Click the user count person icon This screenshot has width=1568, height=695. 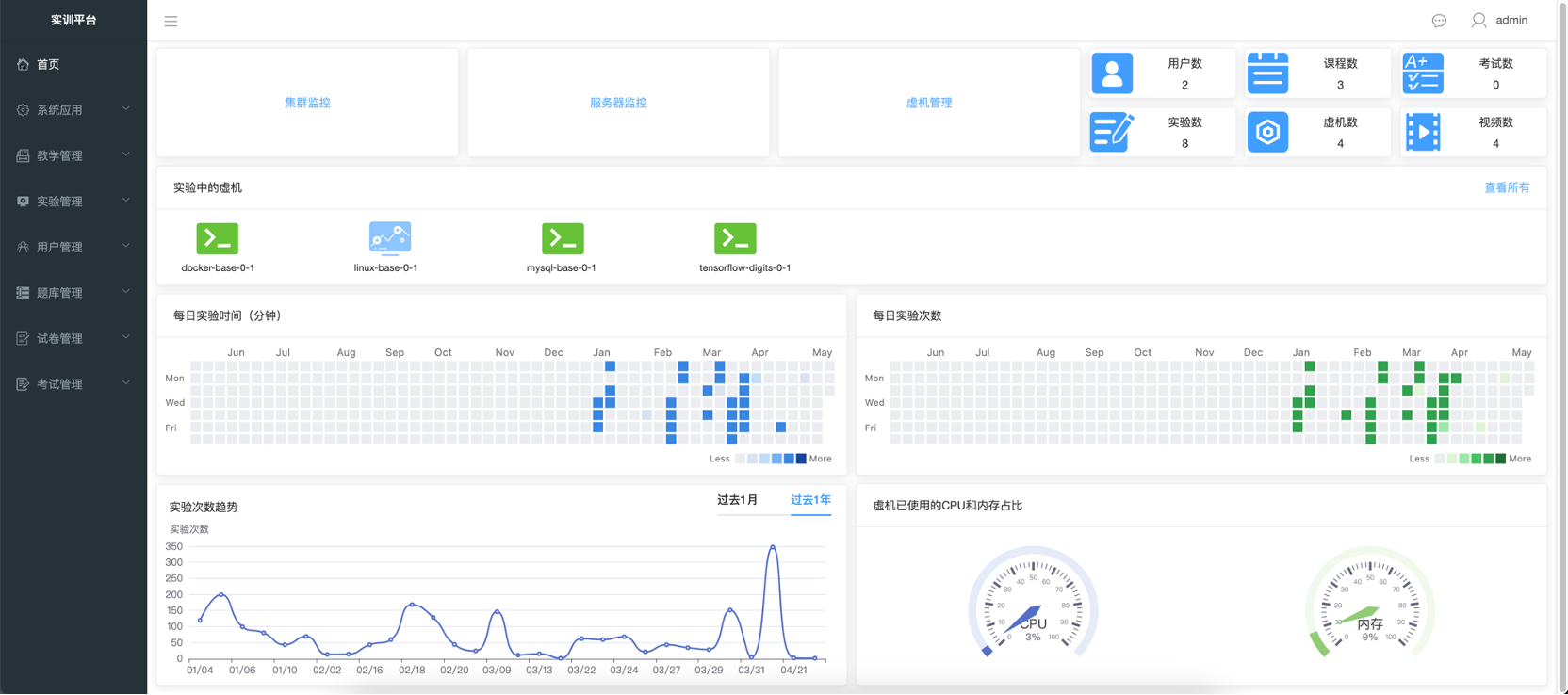[x=1112, y=73]
